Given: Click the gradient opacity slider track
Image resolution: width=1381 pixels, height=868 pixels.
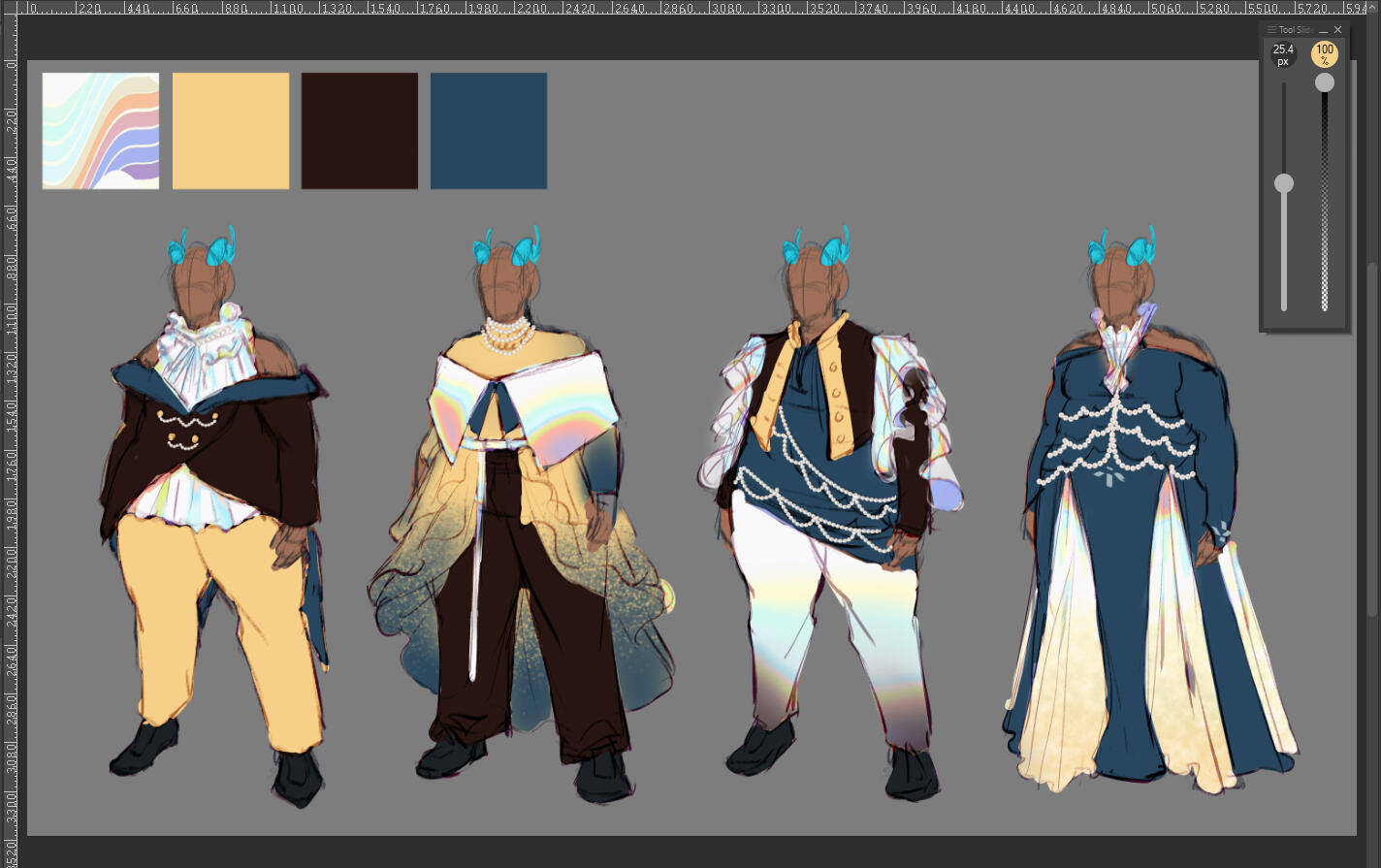Looking at the screenshot, I should (x=1325, y=197).
